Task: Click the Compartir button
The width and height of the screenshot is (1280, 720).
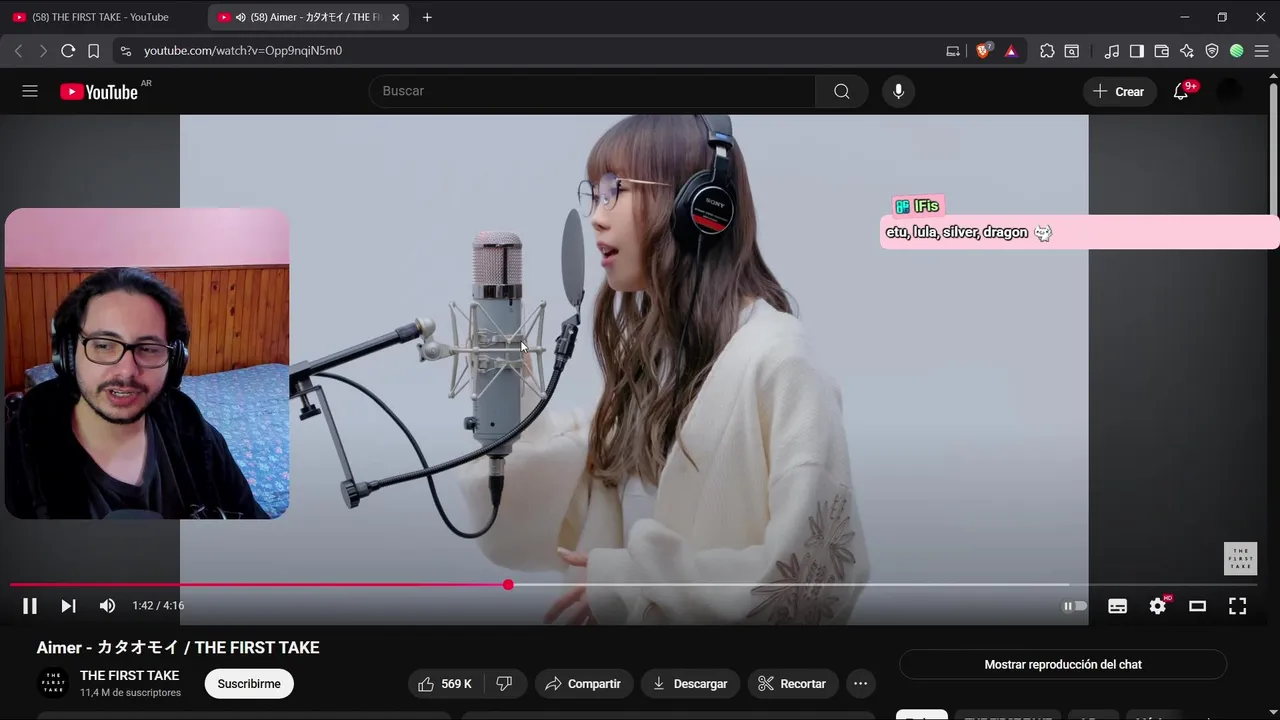Action: pos(583,684)
